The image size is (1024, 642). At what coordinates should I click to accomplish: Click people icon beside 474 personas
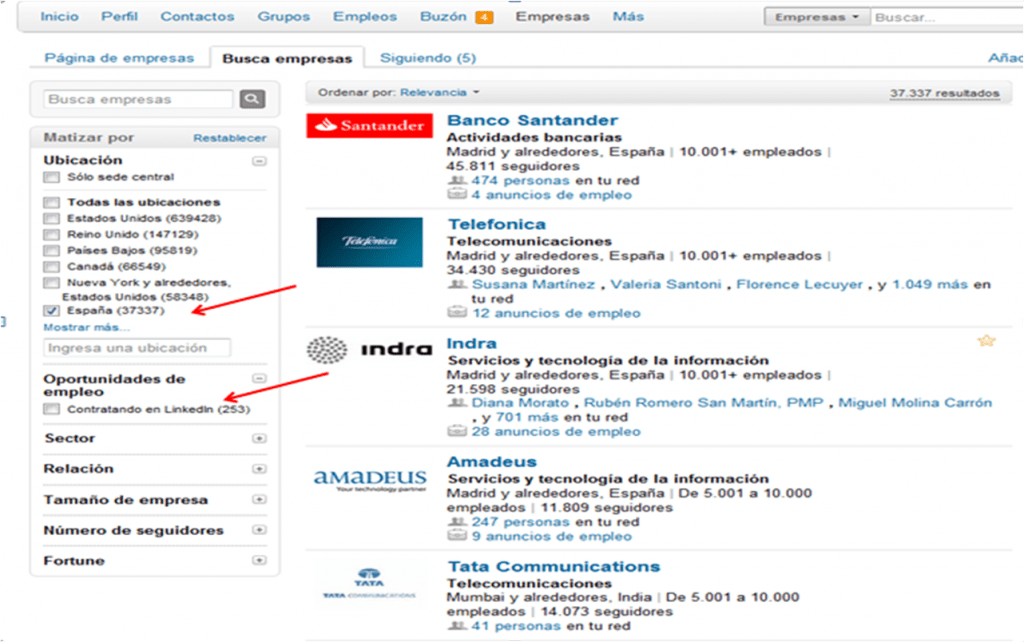(457, 180)
